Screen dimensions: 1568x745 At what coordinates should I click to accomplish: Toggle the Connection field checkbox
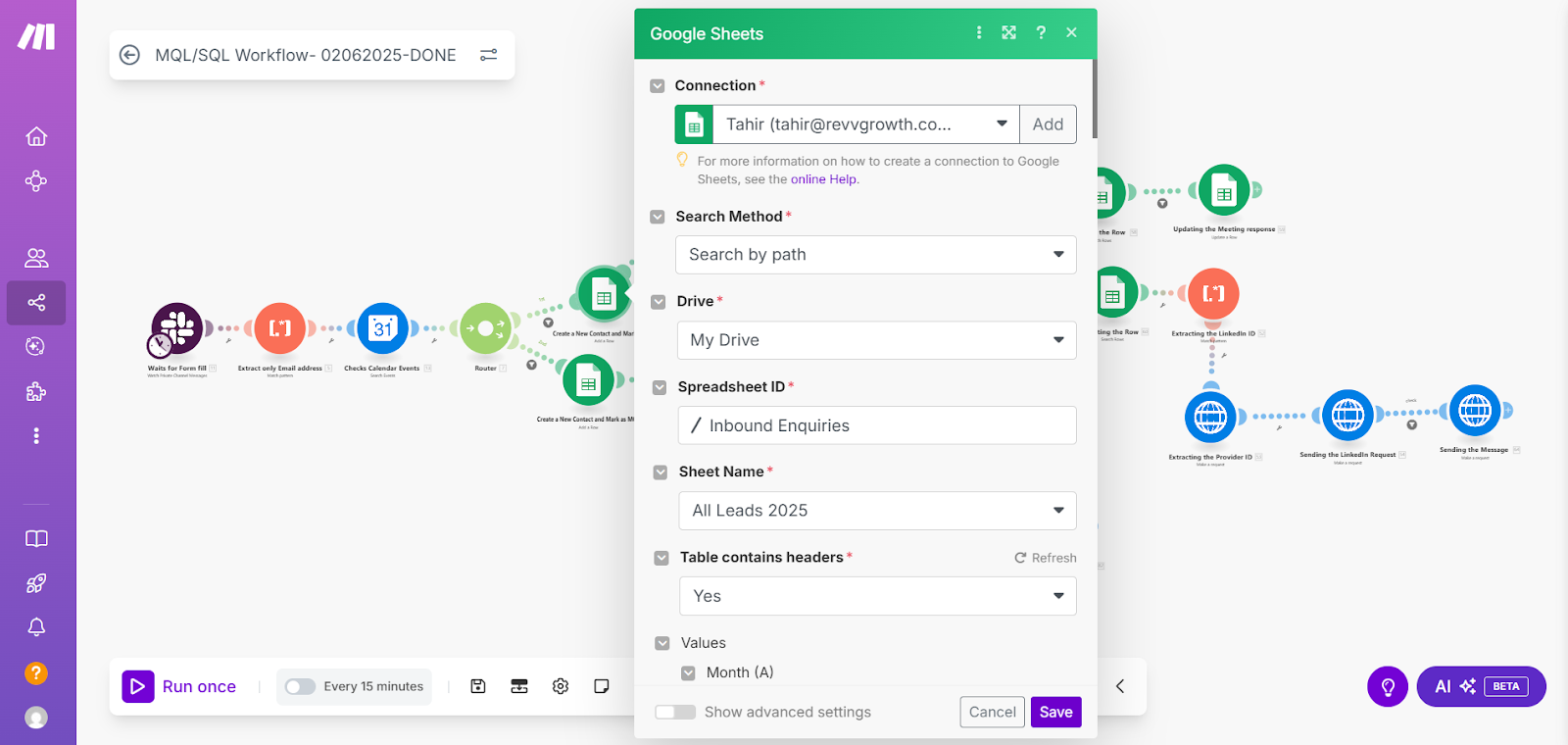658,86
